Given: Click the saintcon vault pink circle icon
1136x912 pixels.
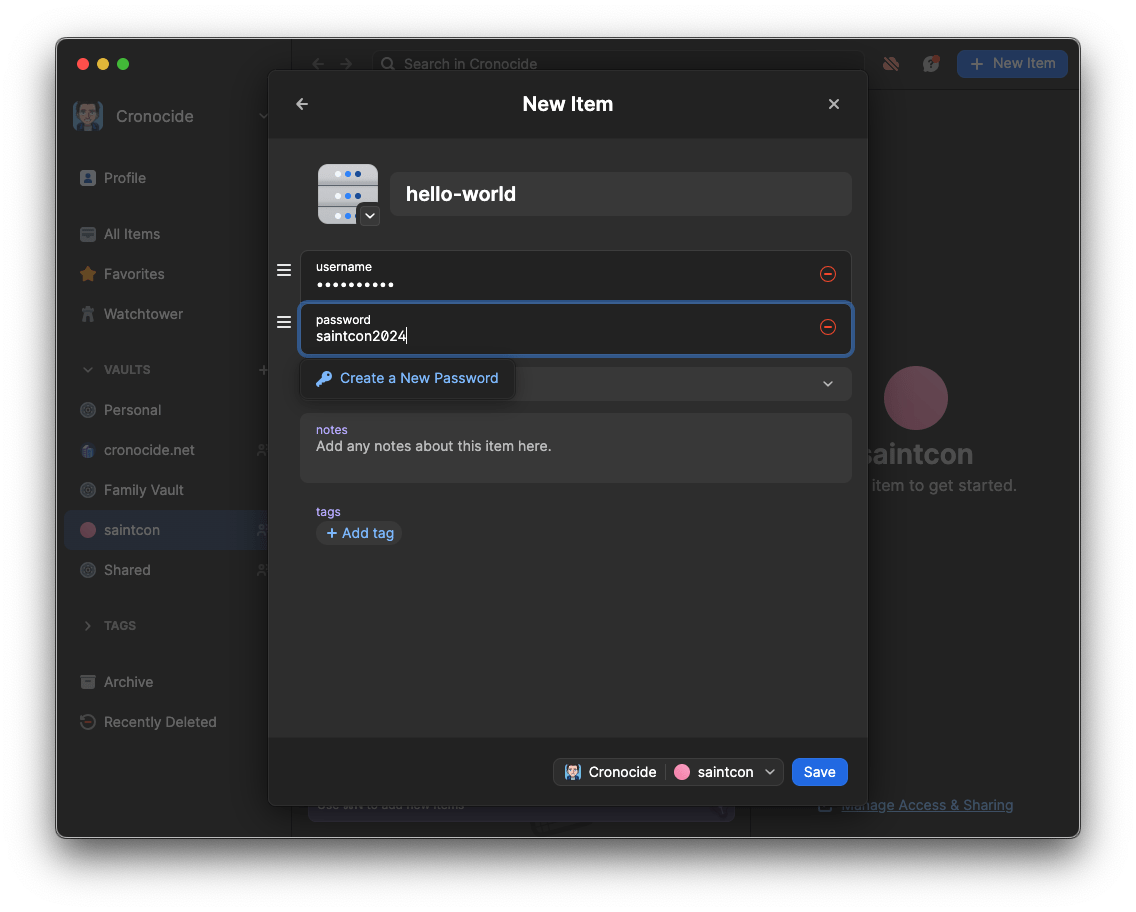Looking at the screenshot, I should click(88, 530).
